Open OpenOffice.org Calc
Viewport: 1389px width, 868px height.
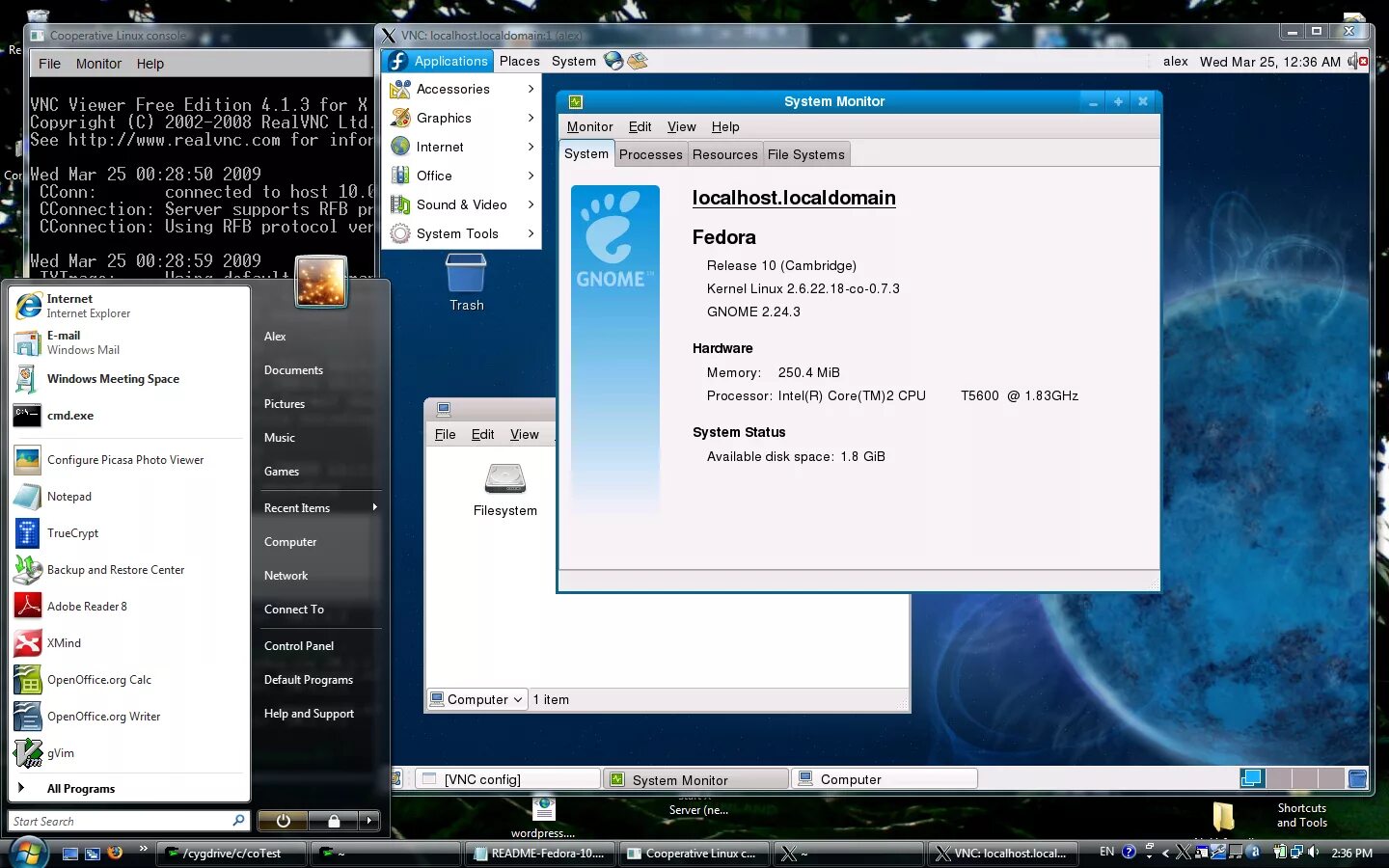coord(128,680)
